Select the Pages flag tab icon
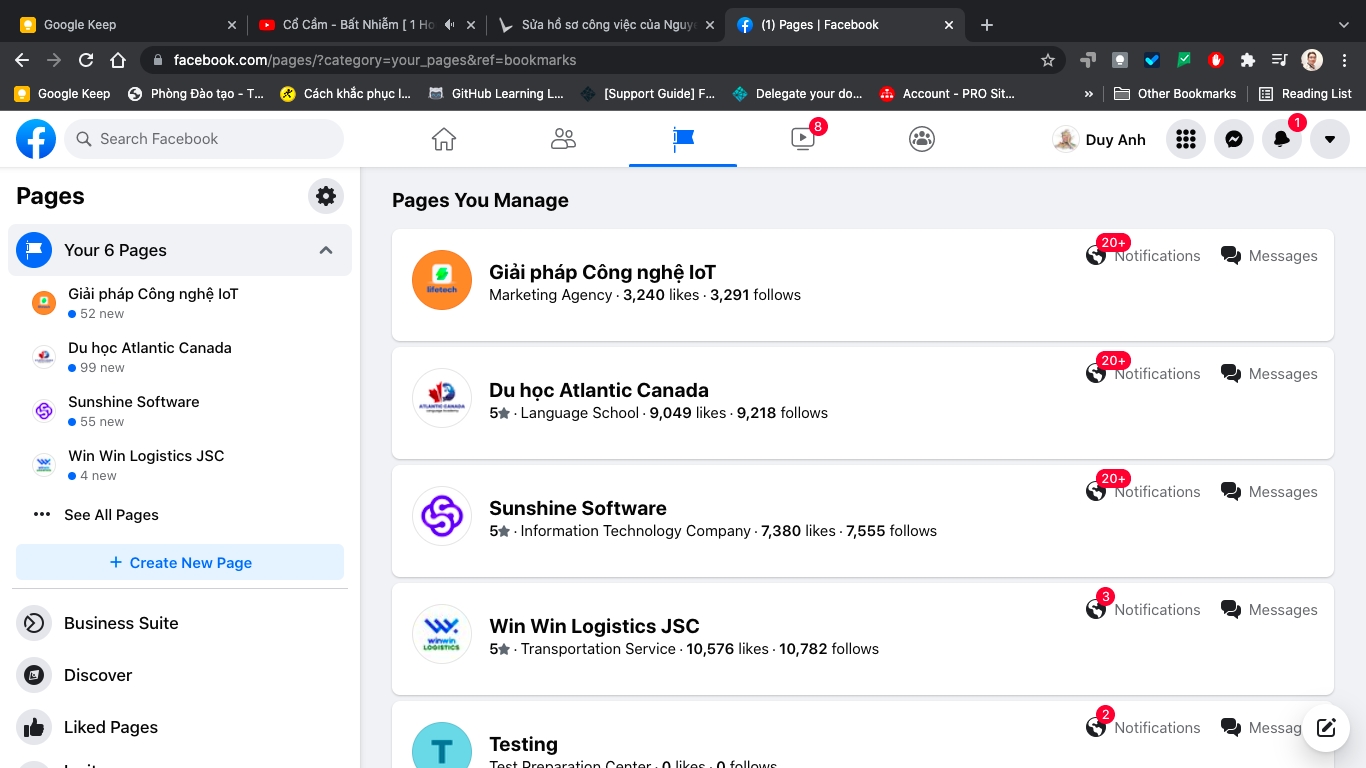This screenshot has height=768, width=1366. [683, 139]
